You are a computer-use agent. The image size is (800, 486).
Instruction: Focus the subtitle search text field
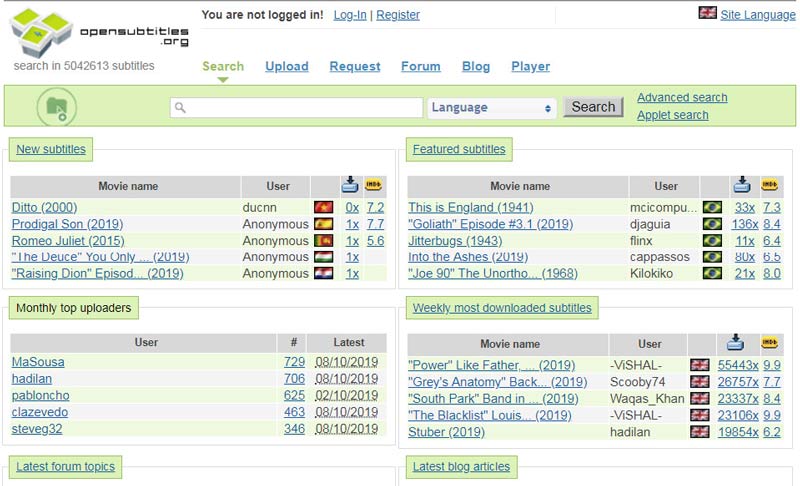pyautogui.click(x=296, y=107)
